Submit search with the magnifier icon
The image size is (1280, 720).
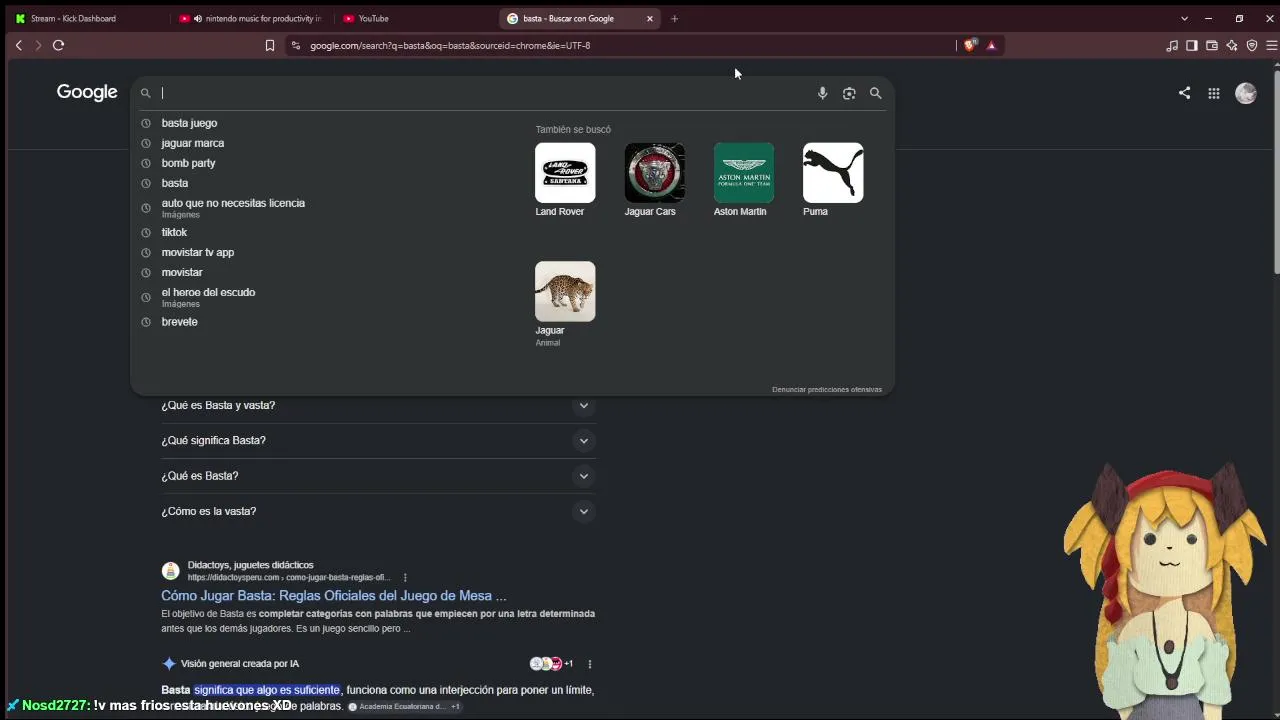875,93
